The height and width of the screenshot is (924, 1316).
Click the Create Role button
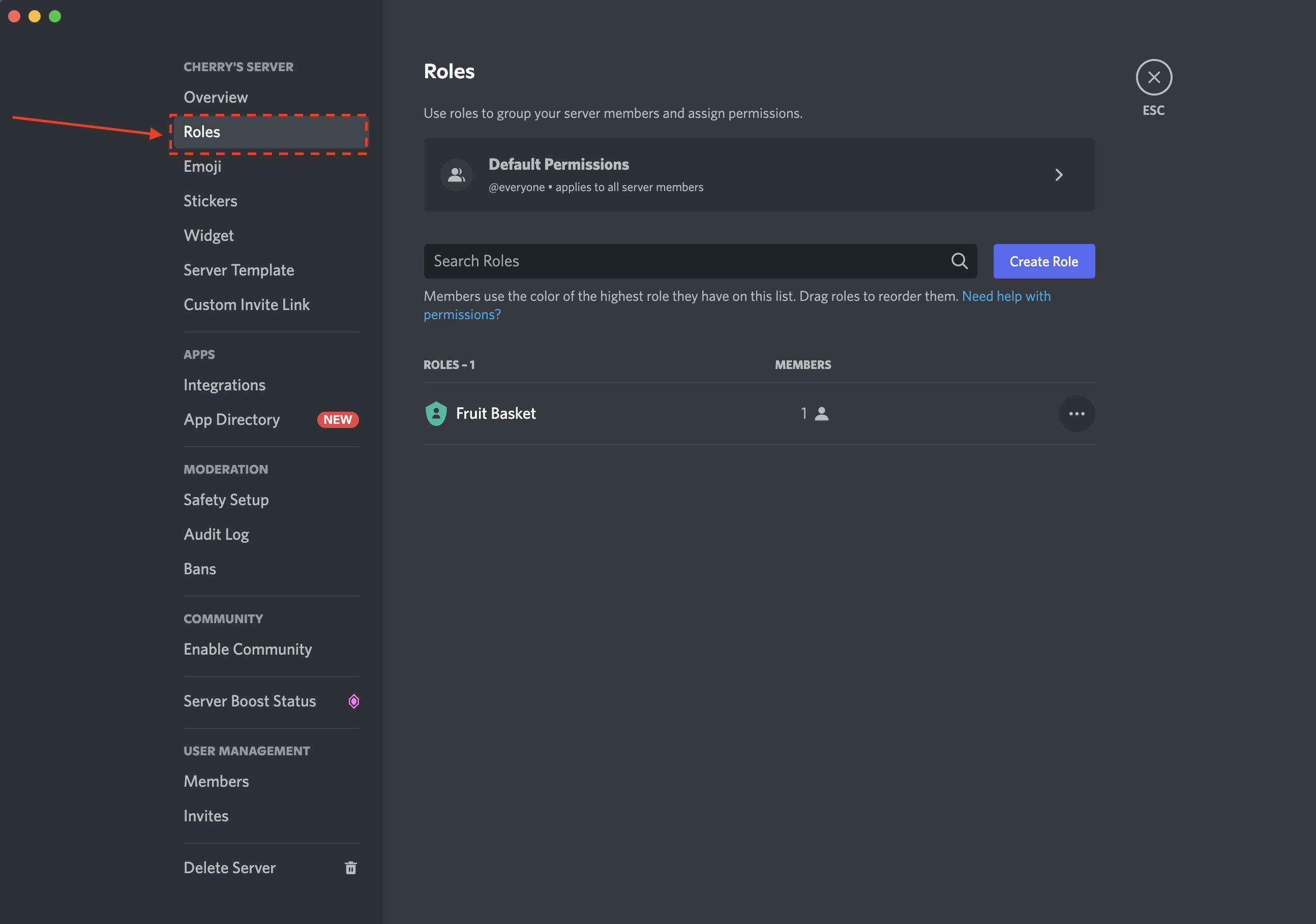[1044, 261]
